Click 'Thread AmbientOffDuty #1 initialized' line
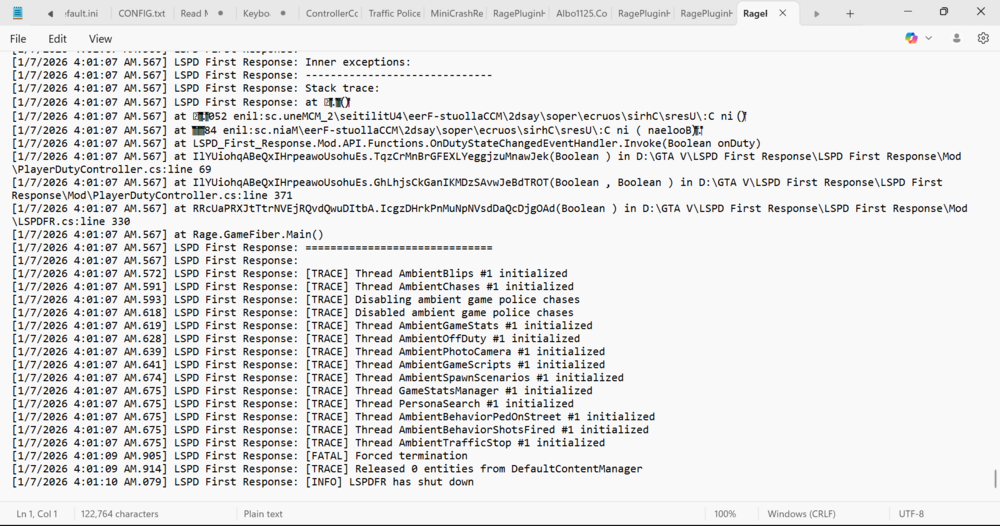This screenshot has height=526, width=1000. [x=296, y=339]
